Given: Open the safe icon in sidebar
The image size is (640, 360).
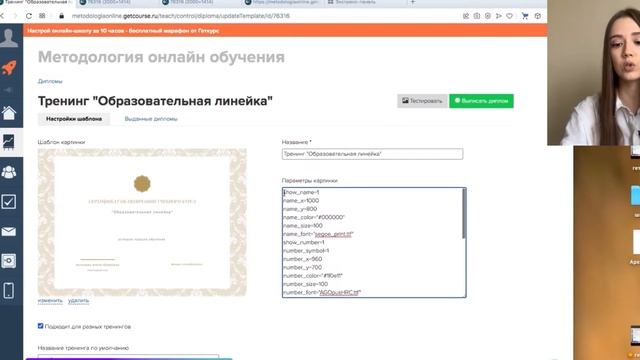Looking at the screenshot, I should point(9,261).
